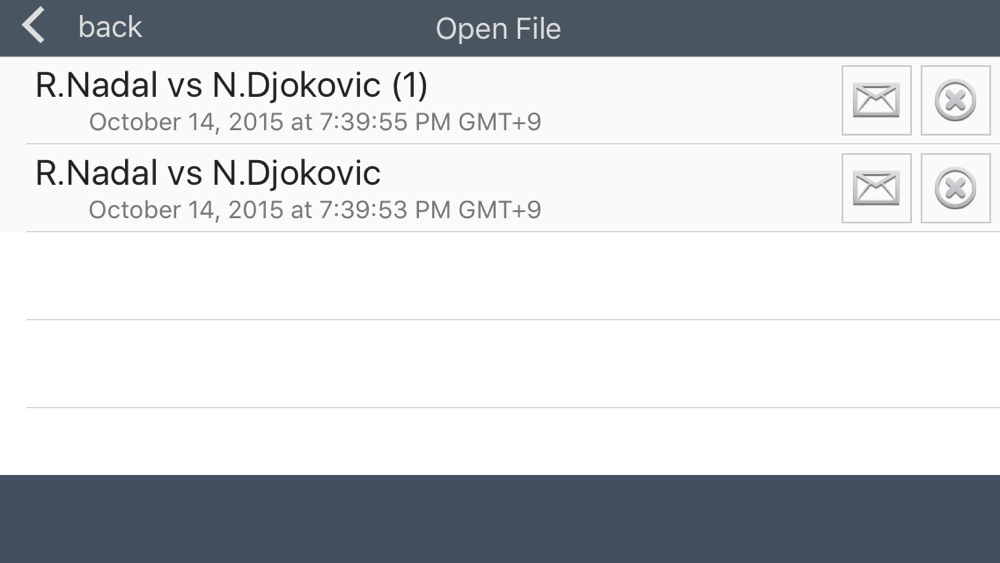Email the file saved at 7:39:53 PM
Image resolution: width=1000 pixels, height=563 pixels.
click(876, 188)
